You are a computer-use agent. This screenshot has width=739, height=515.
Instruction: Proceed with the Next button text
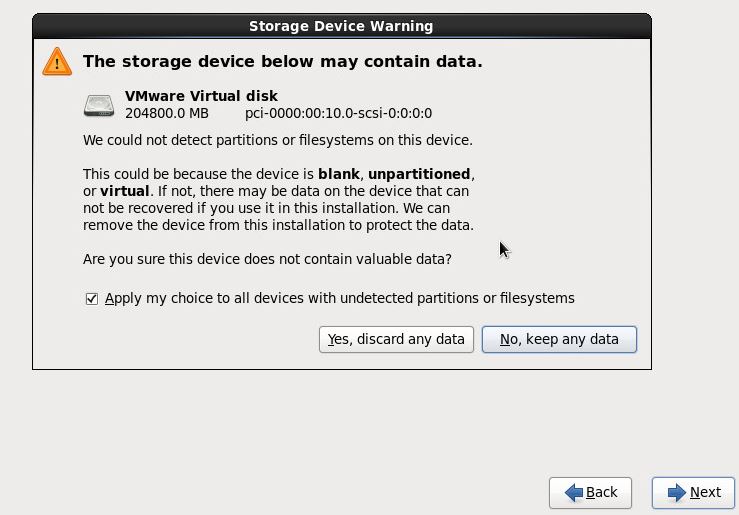point(705,492)
